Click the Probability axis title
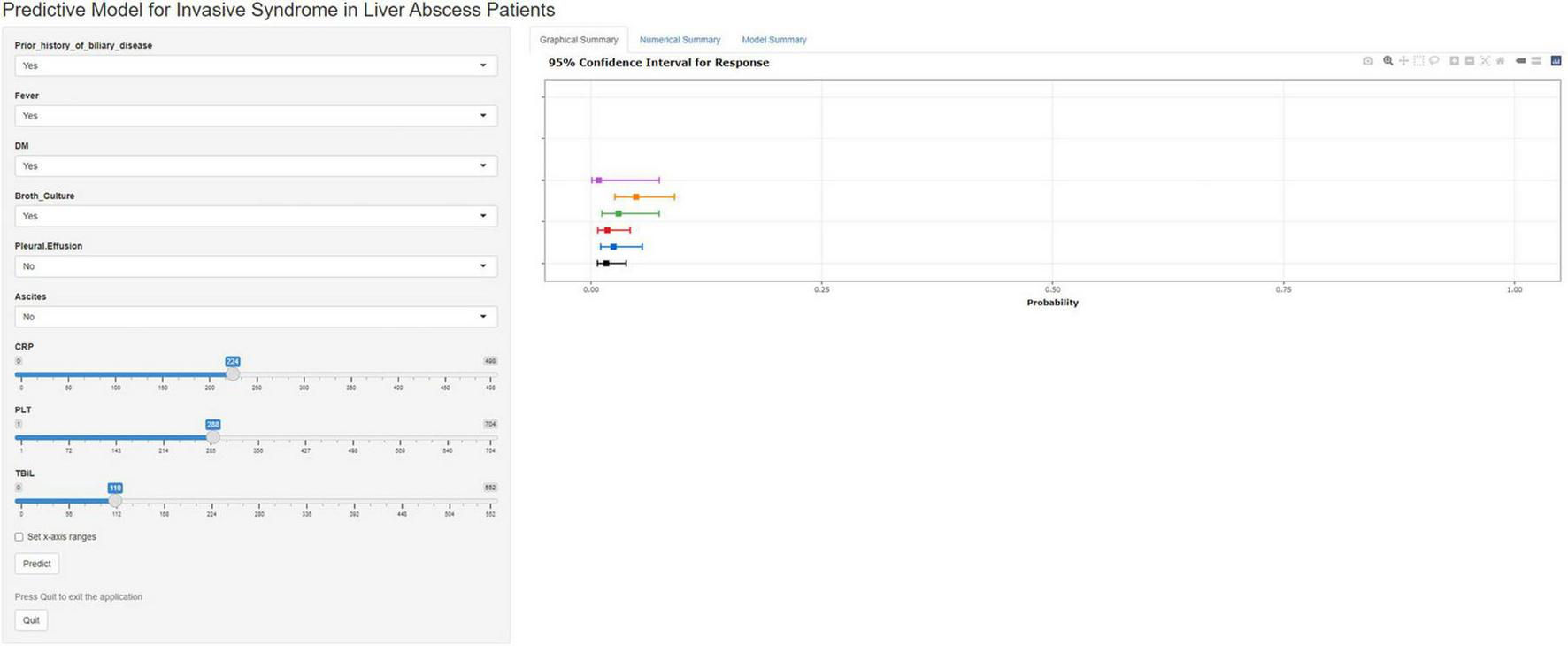Image resolution: width=1568 pixels, height=646 pixels. (1052, 303)
